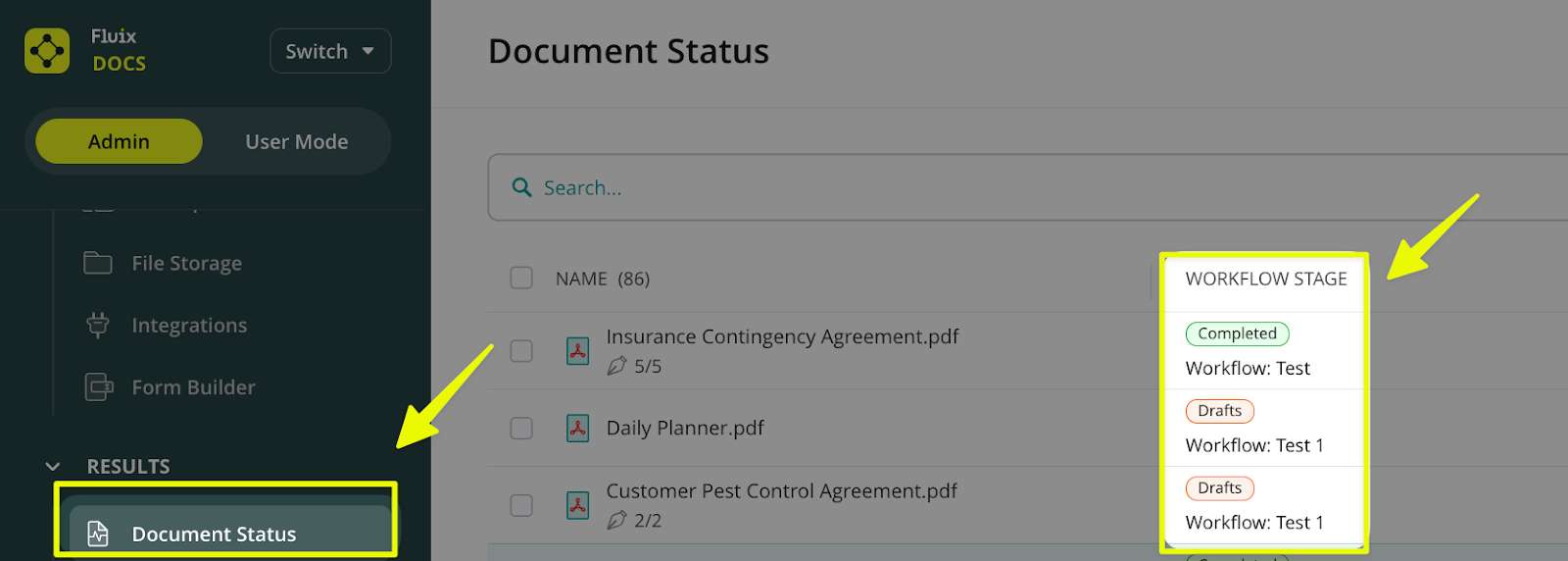Screen dimensions: 1568x561
Task: Toggle the select-all checkbox beside NAME
Action: point(521,279)
